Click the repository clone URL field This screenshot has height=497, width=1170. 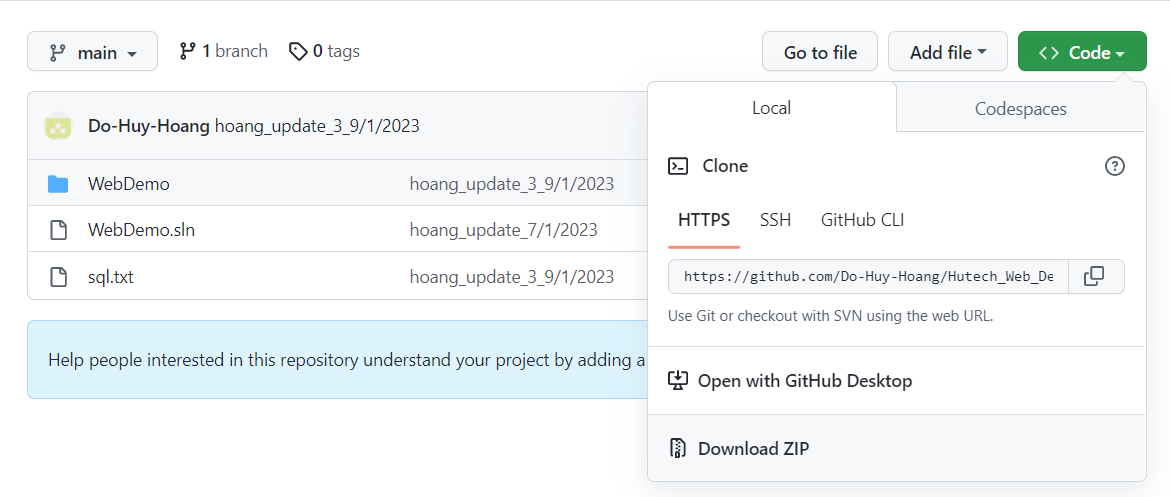coord(869,277)
